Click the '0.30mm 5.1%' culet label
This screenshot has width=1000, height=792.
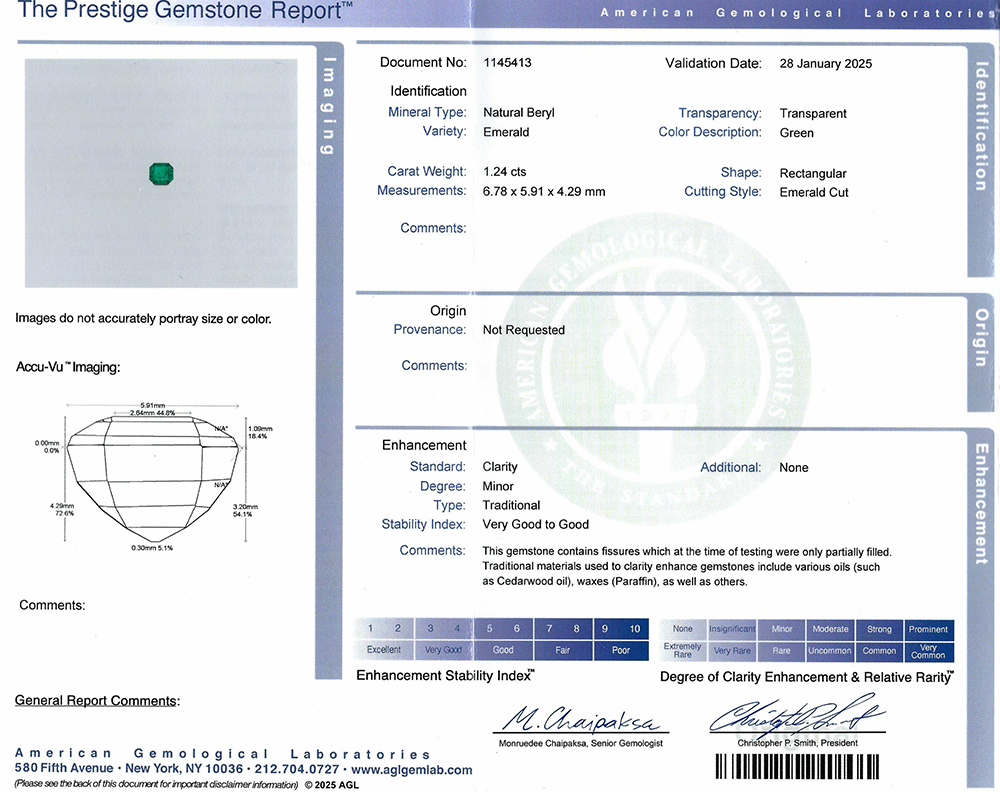pyautogui.click(x=152, y=548)
